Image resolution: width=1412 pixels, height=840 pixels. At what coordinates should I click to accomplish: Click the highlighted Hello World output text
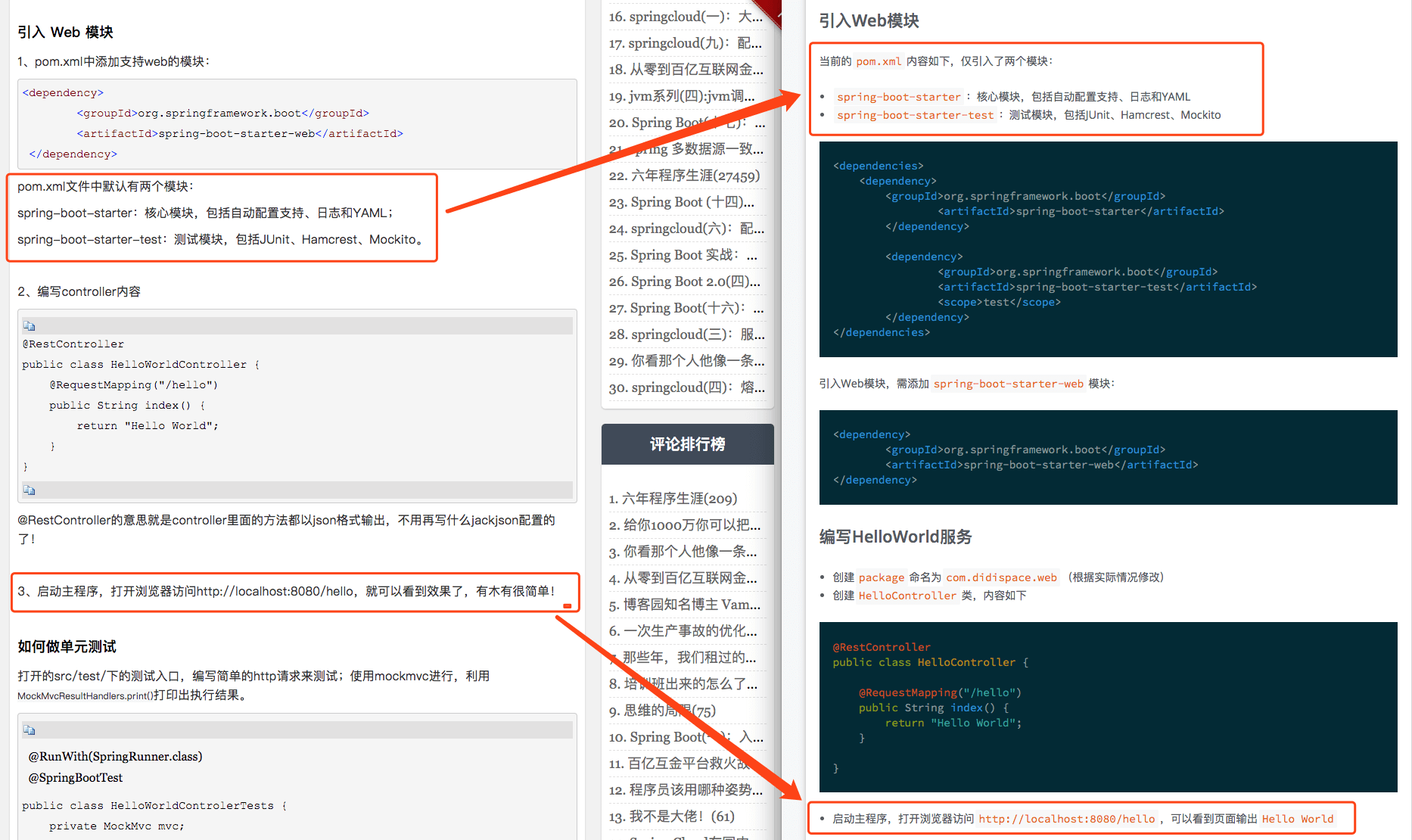click(x=1297, y=819)
